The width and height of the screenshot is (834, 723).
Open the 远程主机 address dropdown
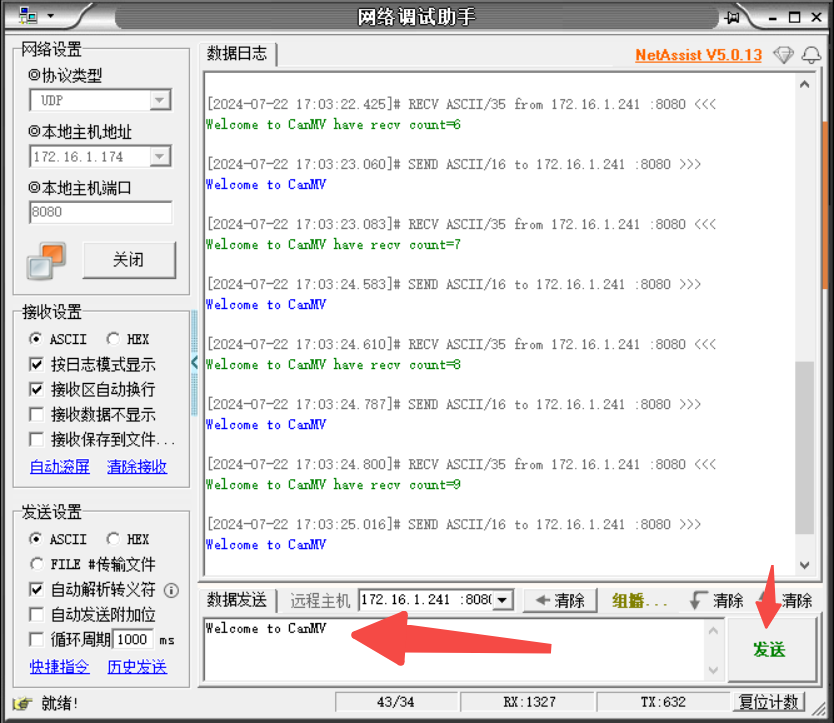point(503,600)
